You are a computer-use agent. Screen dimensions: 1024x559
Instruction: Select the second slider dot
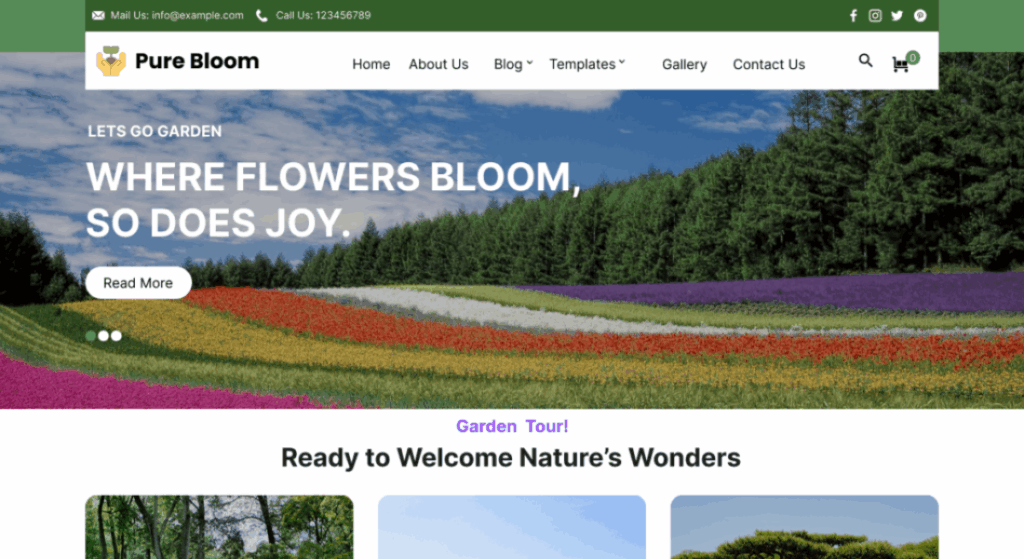point(103,336)
